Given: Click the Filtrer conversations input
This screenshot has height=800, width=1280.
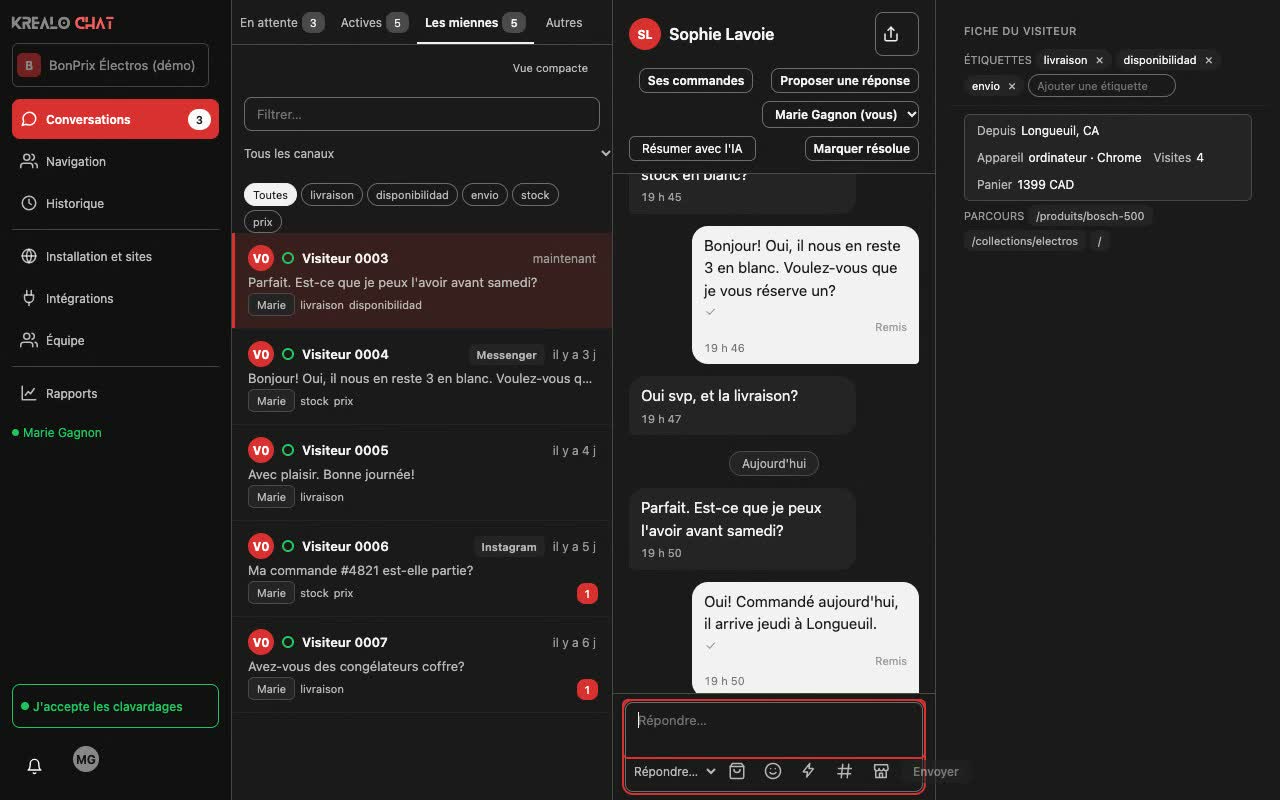Looking at the screenshot, I should (x=422, y=114).
